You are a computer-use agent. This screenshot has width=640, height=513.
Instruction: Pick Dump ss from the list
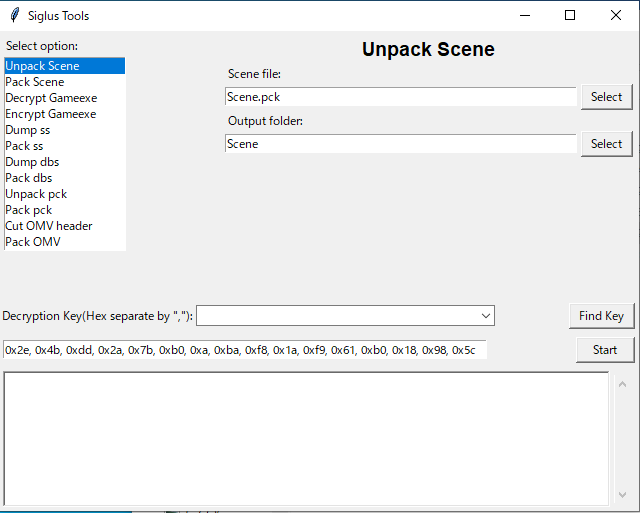point(28,130)
